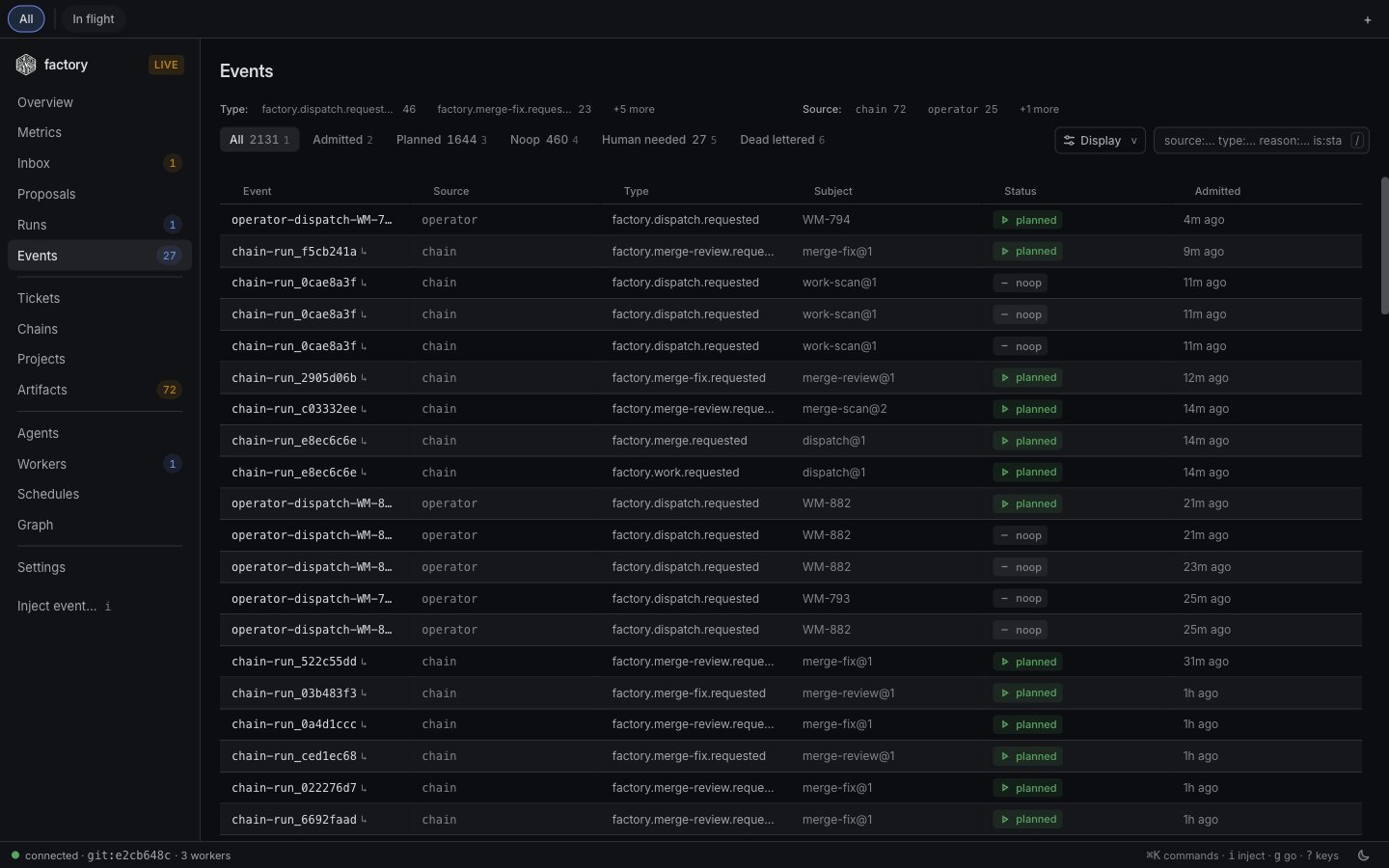The height and width of the screenshot is (868, 1389).
Task: Click the green connected status dot
Action: [x=15, y=855]
